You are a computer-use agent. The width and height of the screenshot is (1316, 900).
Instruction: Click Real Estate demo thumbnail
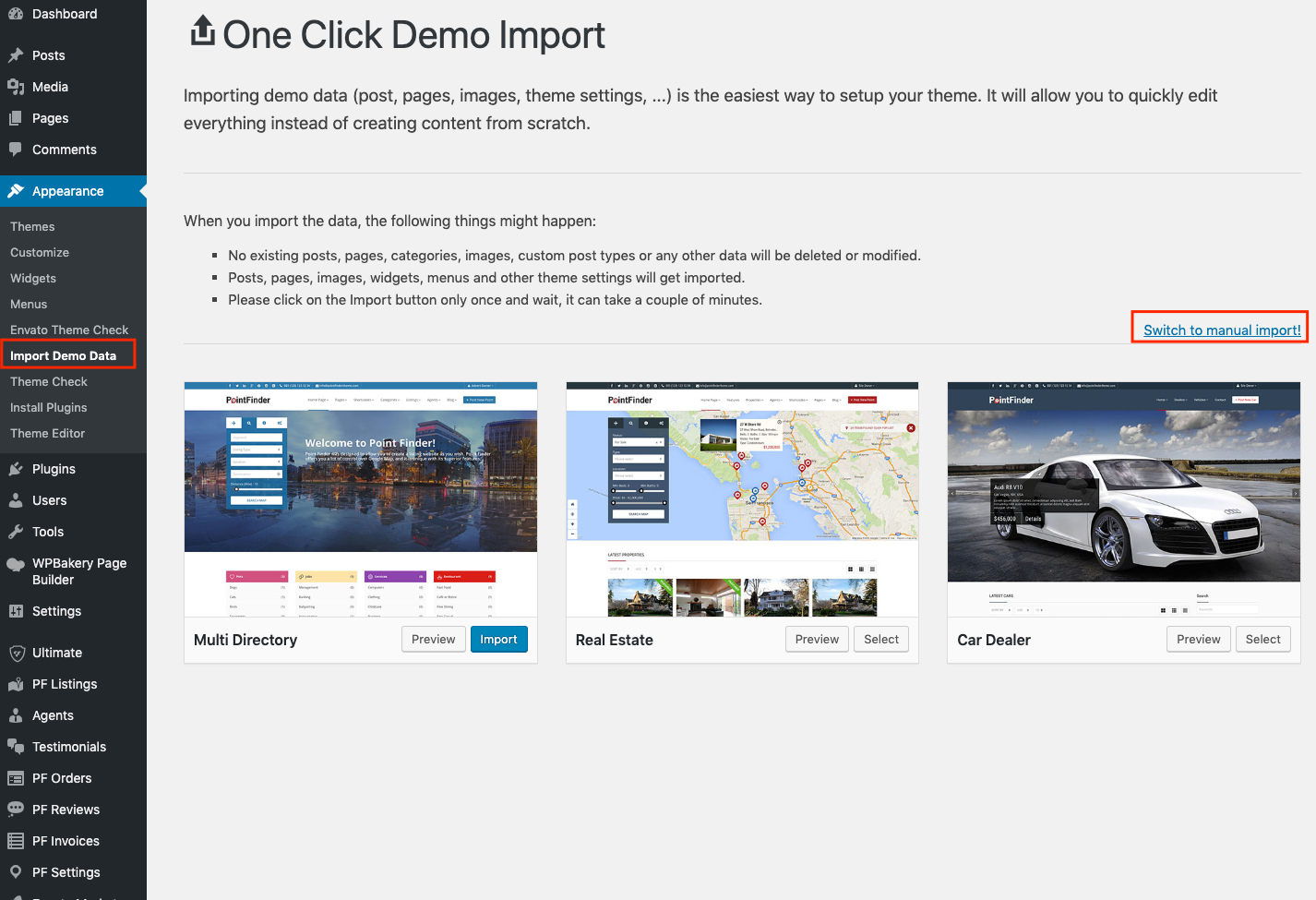coord(742,499)
